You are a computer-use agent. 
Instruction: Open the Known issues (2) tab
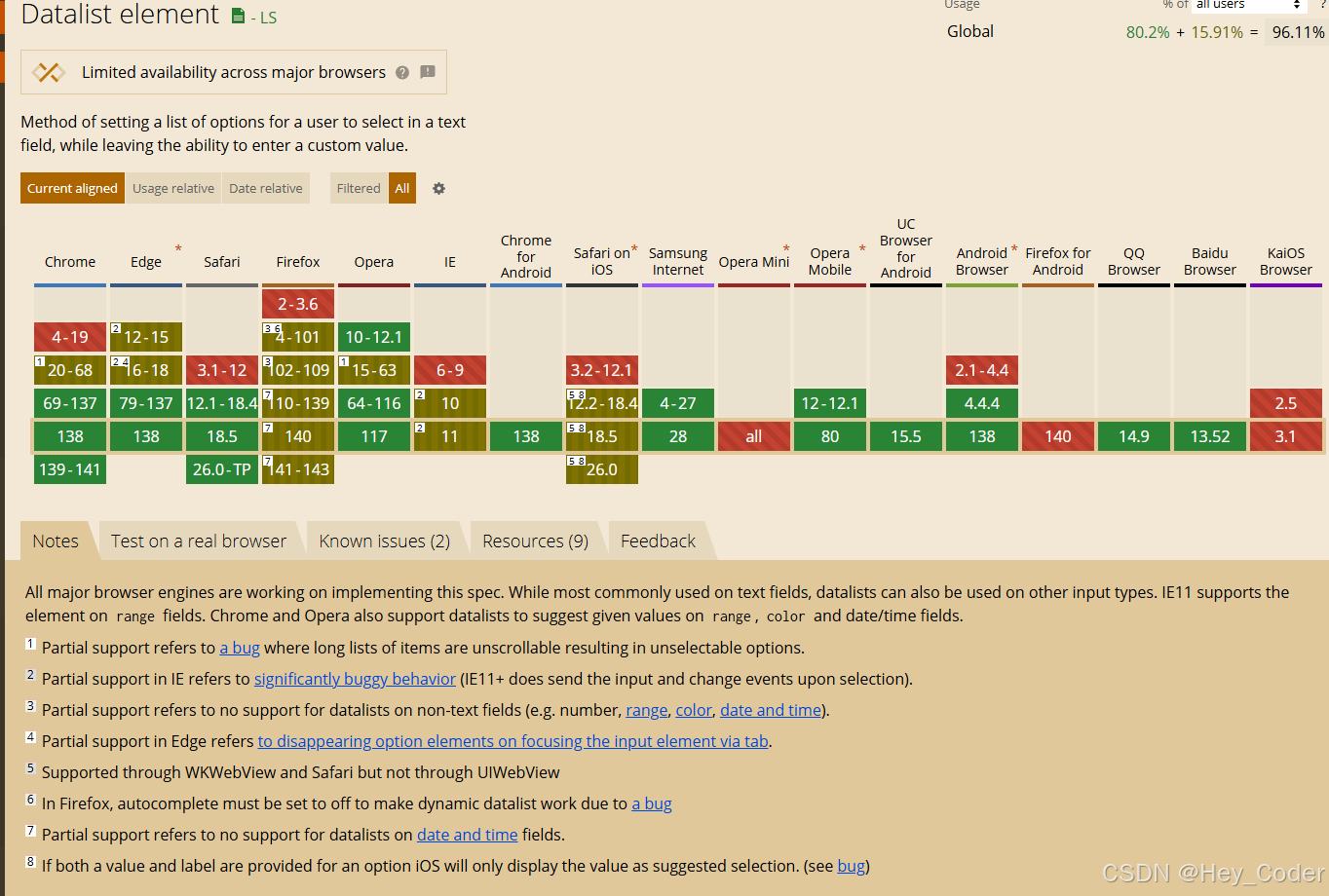pos(385,541)
